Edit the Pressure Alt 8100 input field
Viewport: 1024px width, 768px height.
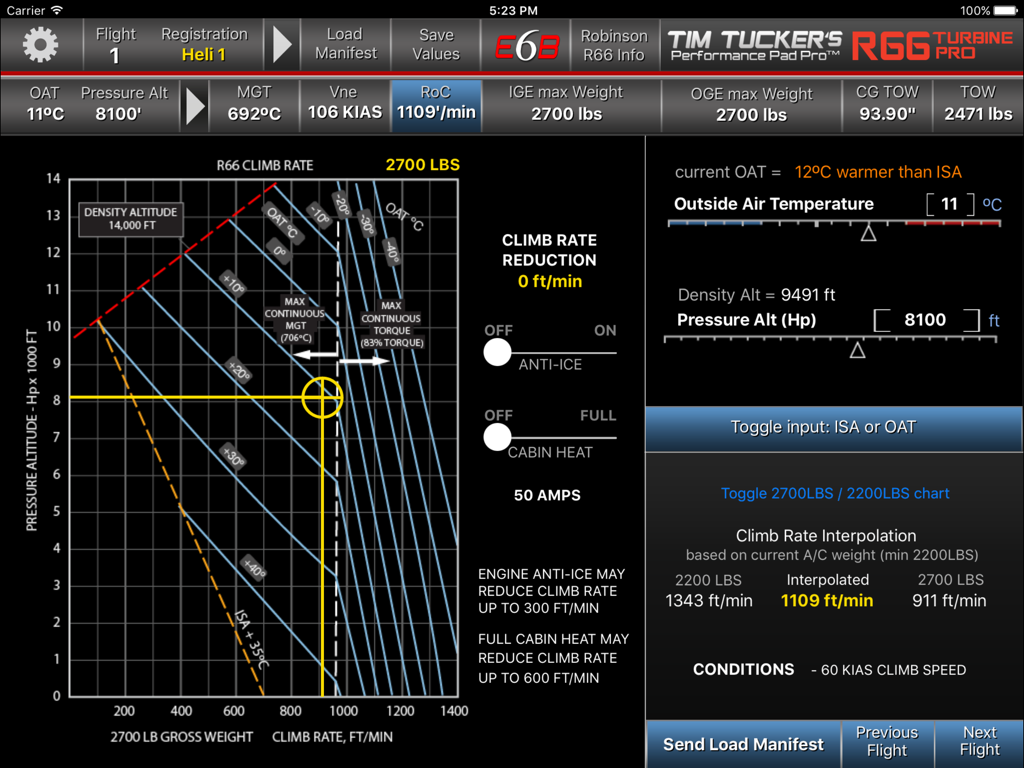click(927, 319)
